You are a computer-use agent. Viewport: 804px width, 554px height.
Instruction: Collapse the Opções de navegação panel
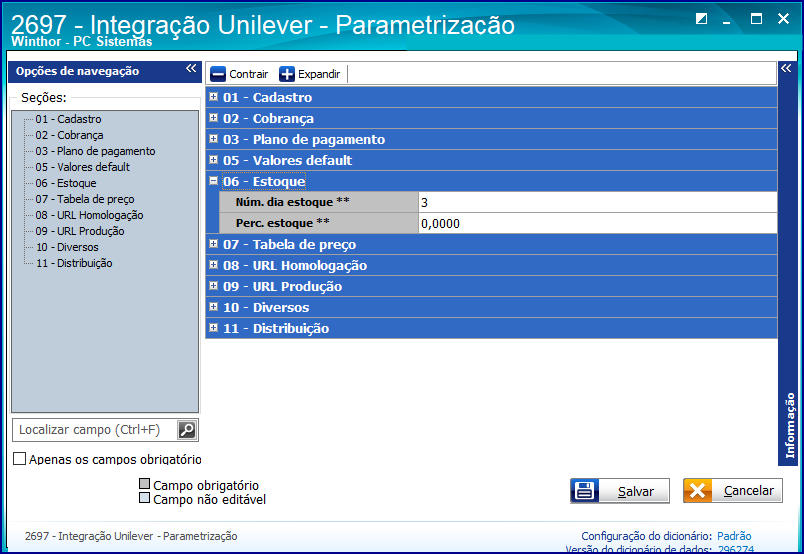[x=191, y=68]
